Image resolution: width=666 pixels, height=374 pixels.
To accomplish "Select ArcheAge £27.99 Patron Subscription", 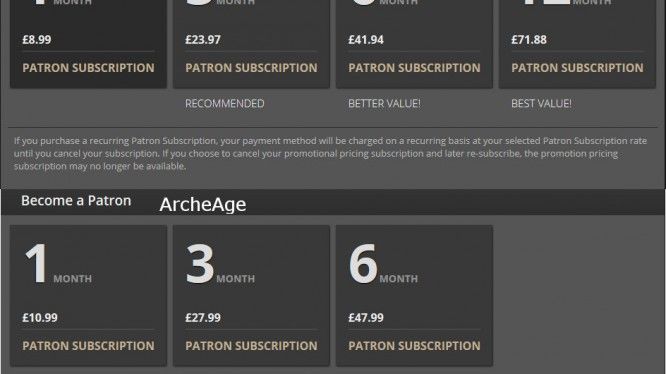I will pyautogui.click(x=251, y=346).
